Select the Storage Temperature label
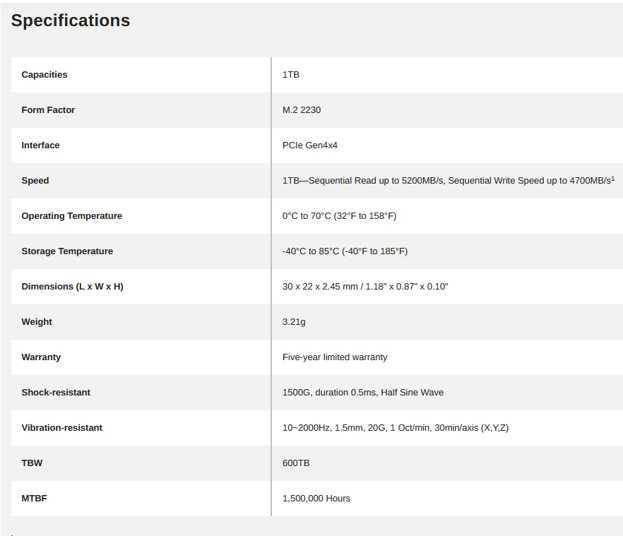The image size is (623, 536). click(67, 251)
